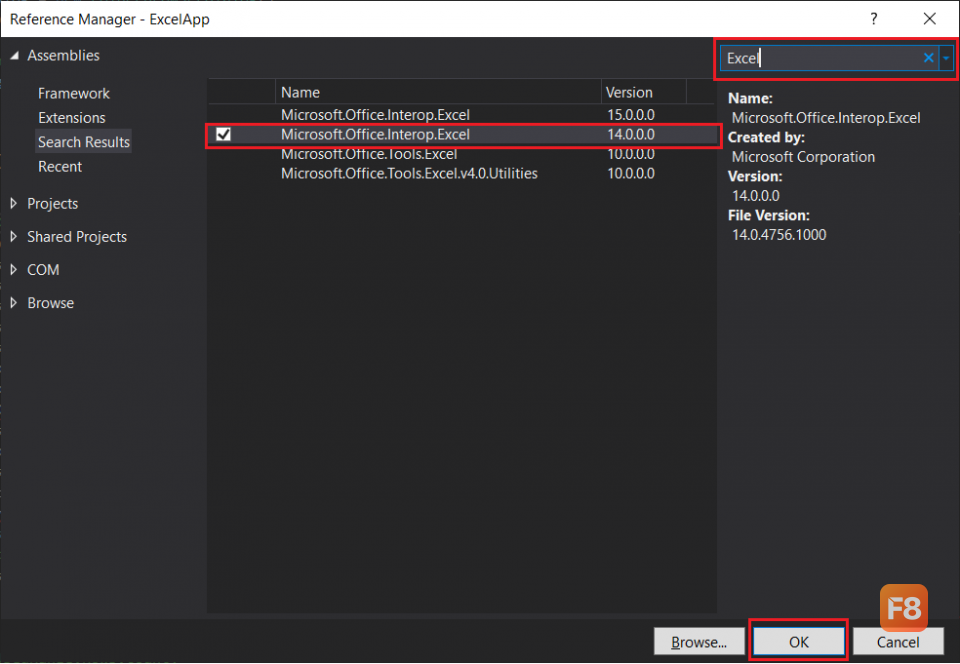This screenshot has width=960, height=664.
Task: Select the Extensions category
Action: [72, 118]
